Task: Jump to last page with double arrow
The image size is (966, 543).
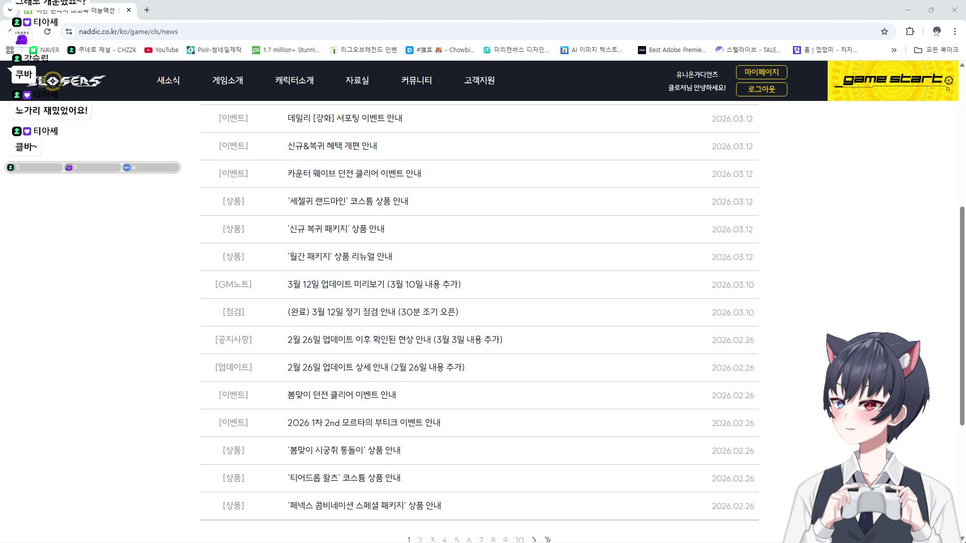Action: (x=548, y=539)
